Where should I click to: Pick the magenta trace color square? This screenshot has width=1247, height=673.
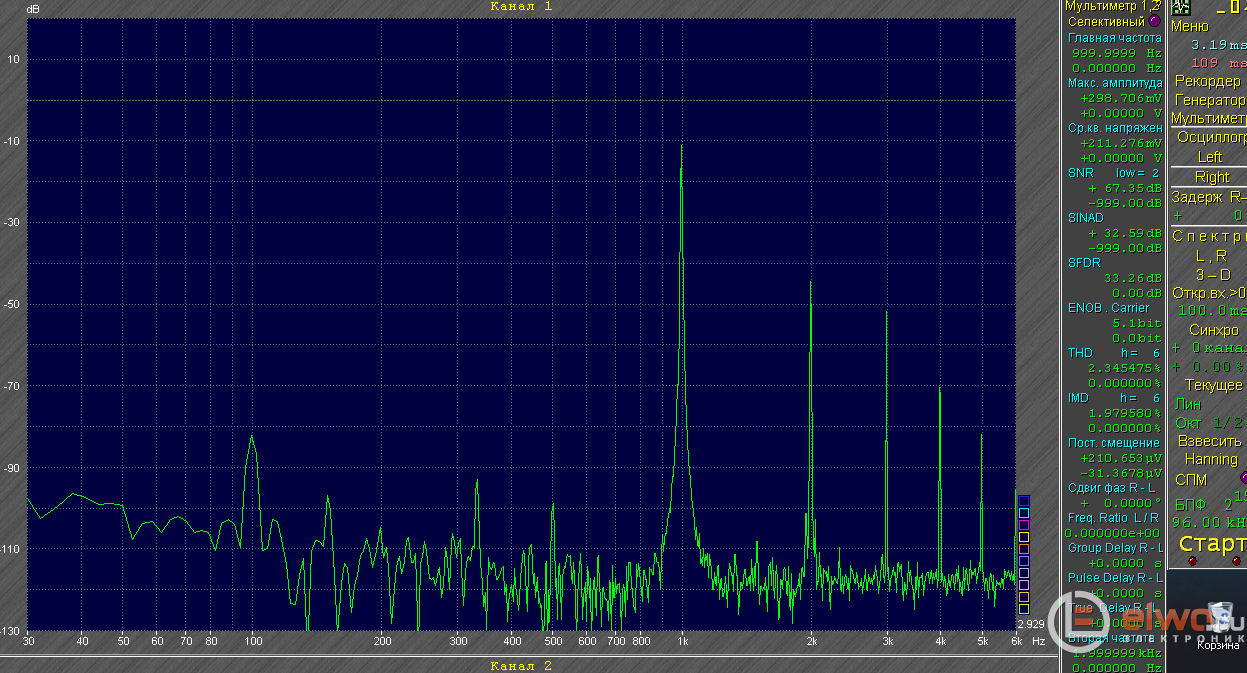(1023, 525)
